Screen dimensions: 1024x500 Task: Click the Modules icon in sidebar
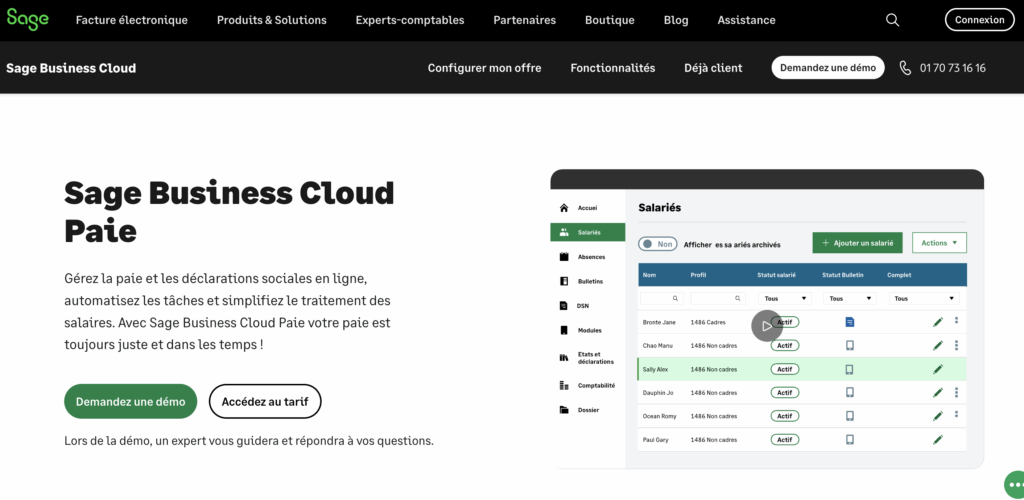click(564, 330)
